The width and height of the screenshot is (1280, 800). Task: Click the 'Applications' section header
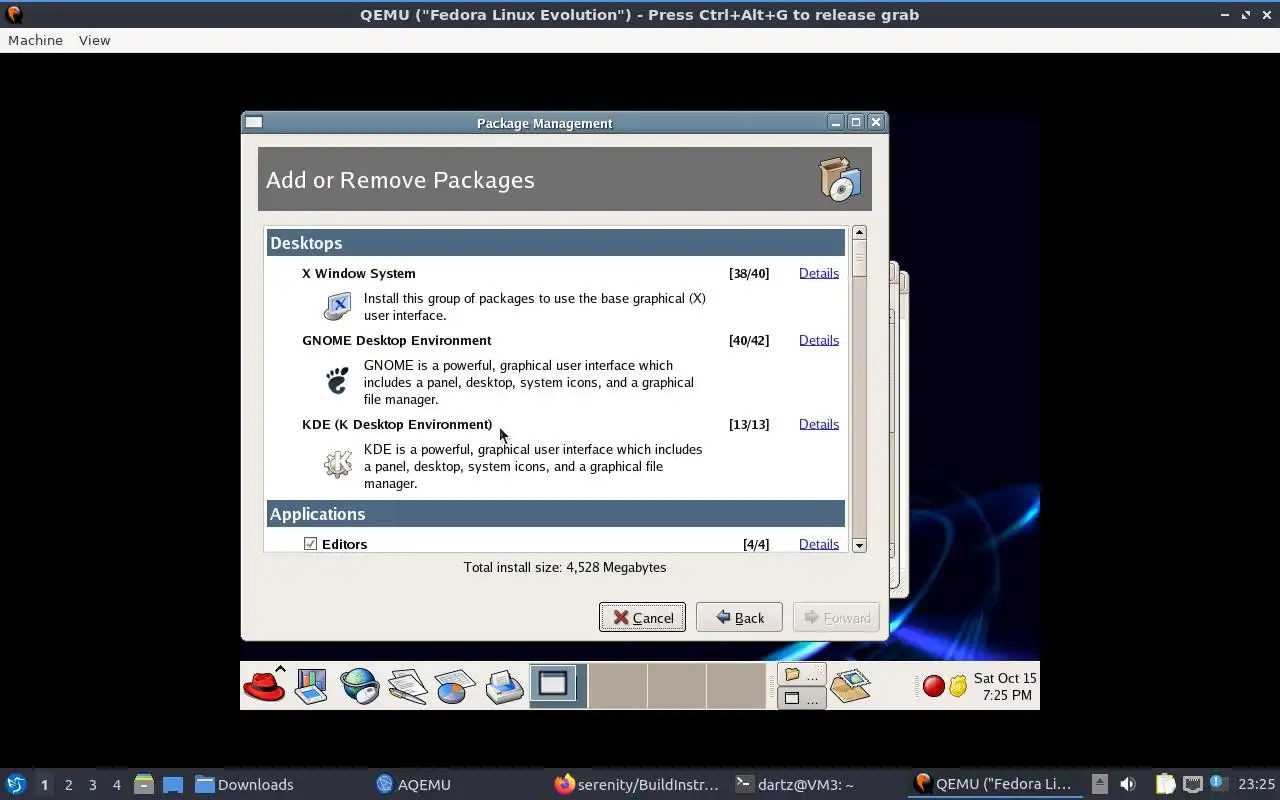pos(556,513)
